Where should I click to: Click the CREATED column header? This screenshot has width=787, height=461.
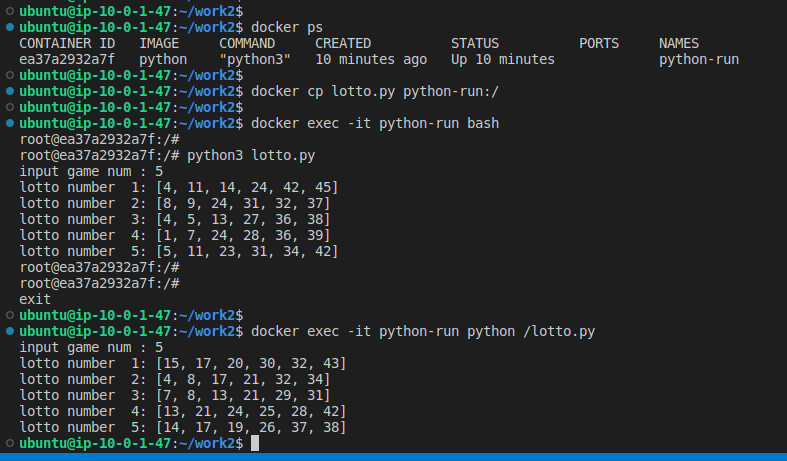pos(343,43)
